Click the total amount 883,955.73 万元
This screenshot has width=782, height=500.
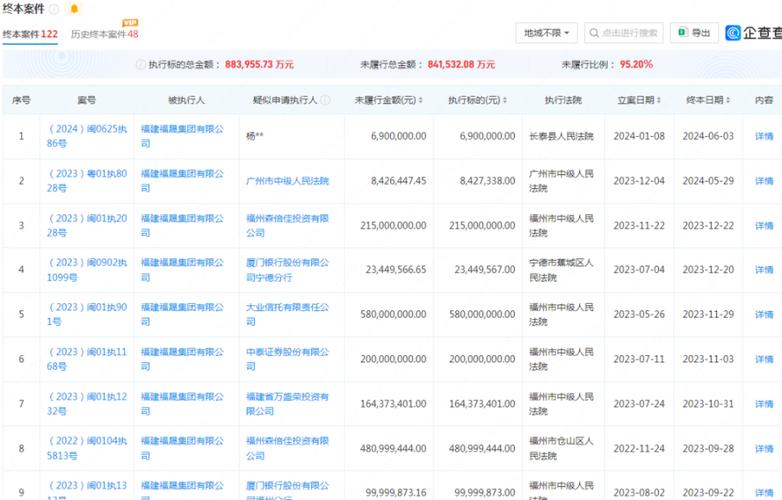[259, 64]
